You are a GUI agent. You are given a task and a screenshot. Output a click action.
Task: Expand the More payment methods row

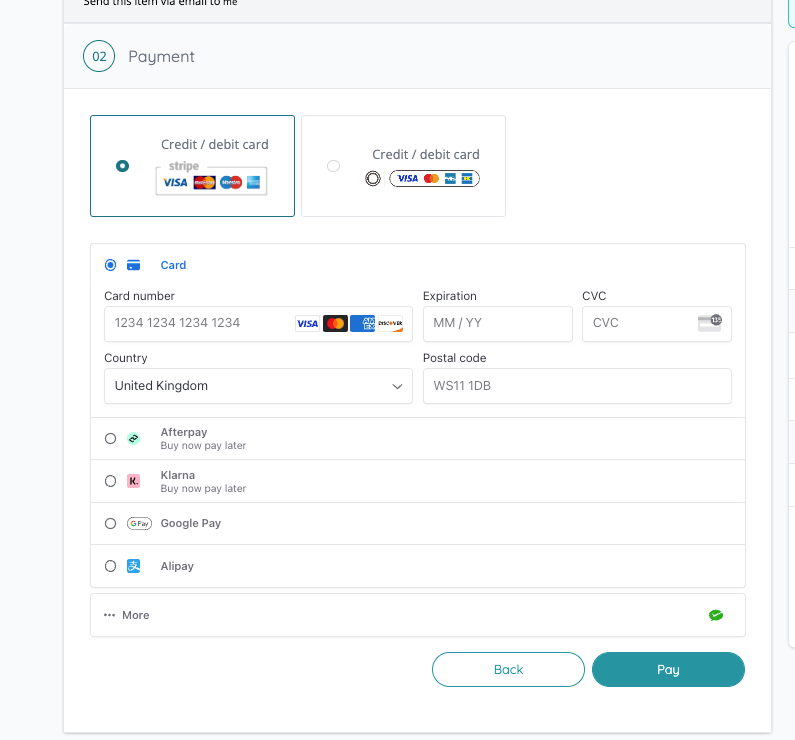pyautogui.click(x=418, y=615)
